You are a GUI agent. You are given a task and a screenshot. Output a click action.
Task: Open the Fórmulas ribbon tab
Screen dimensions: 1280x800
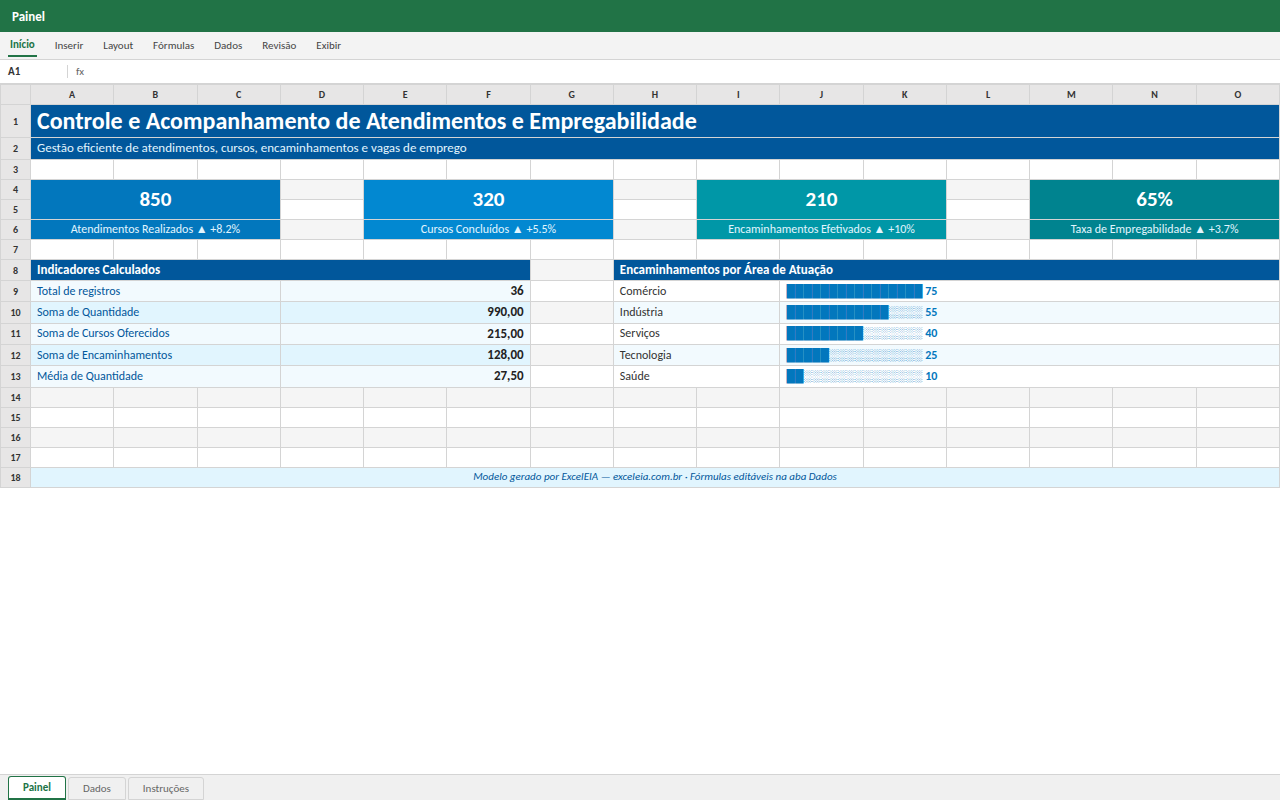pos(173,45)
